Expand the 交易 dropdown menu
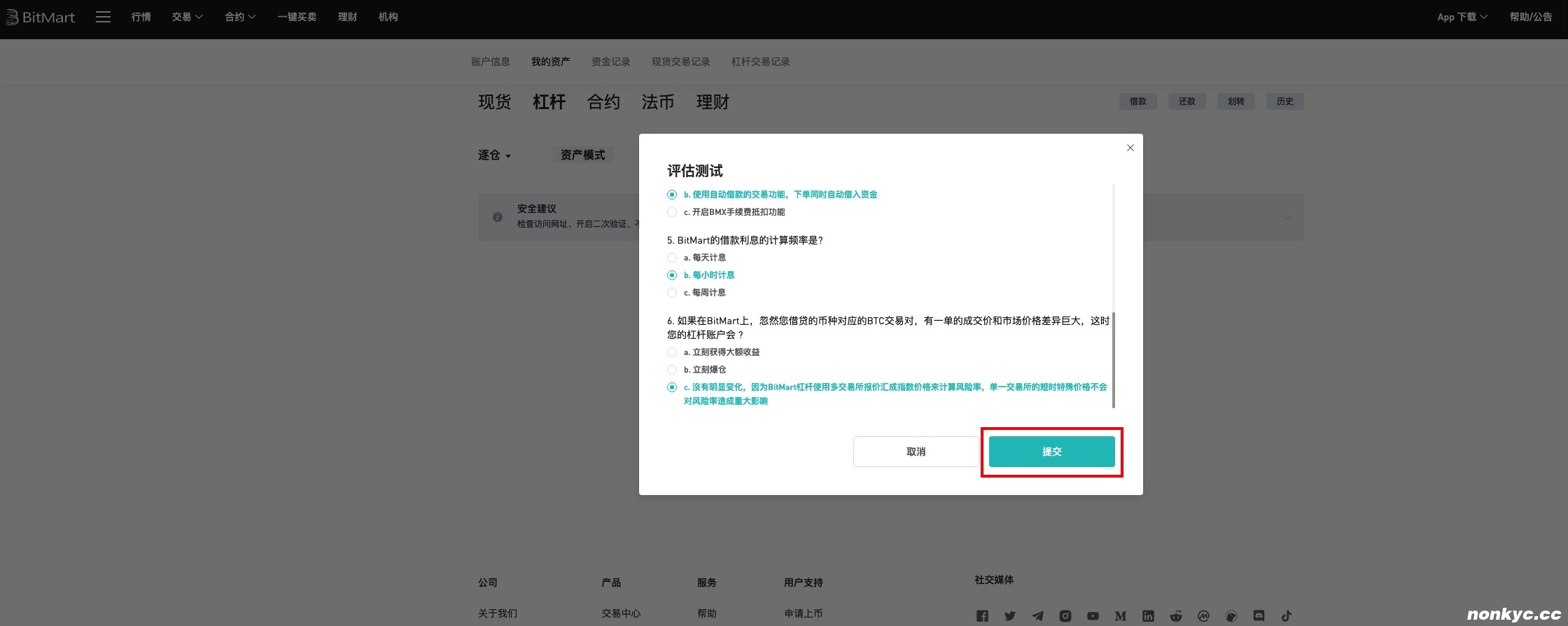 pos(187,18)
